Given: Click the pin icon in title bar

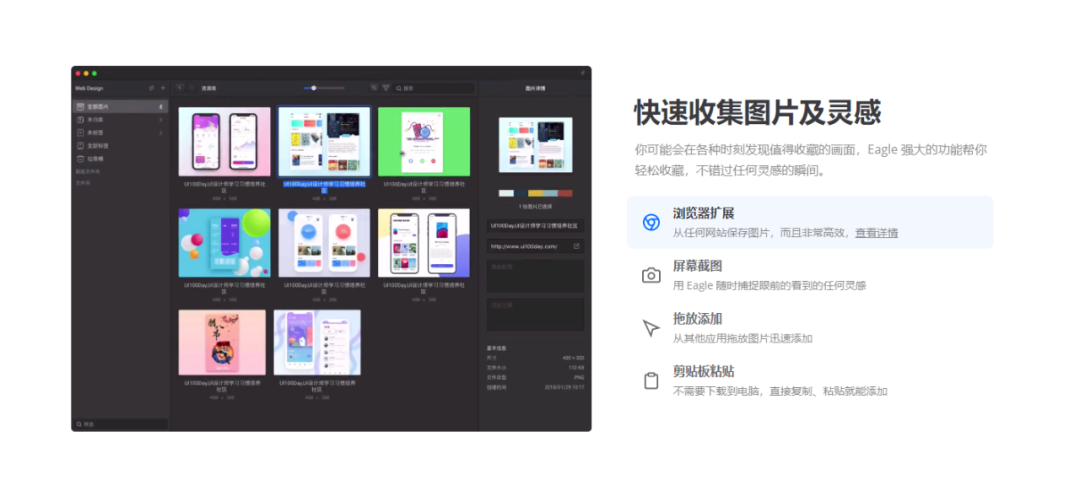Looking at the screenshot, I should click(x=583, y=72).
